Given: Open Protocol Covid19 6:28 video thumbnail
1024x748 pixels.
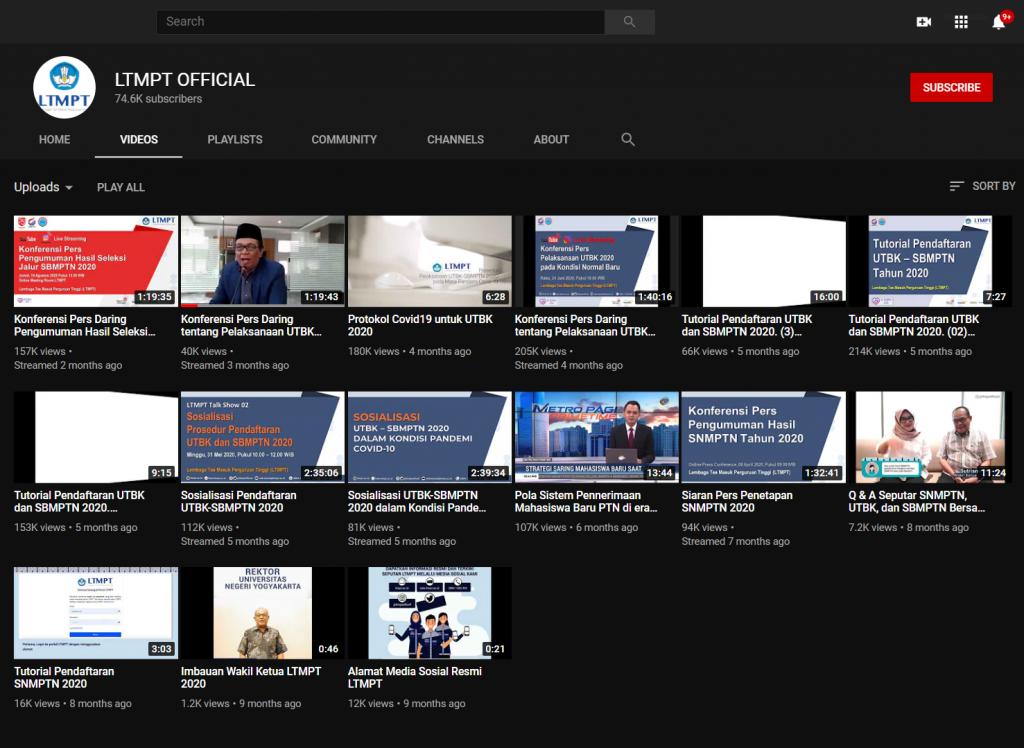Looking at the screenshot, I should tap(430, 261).
